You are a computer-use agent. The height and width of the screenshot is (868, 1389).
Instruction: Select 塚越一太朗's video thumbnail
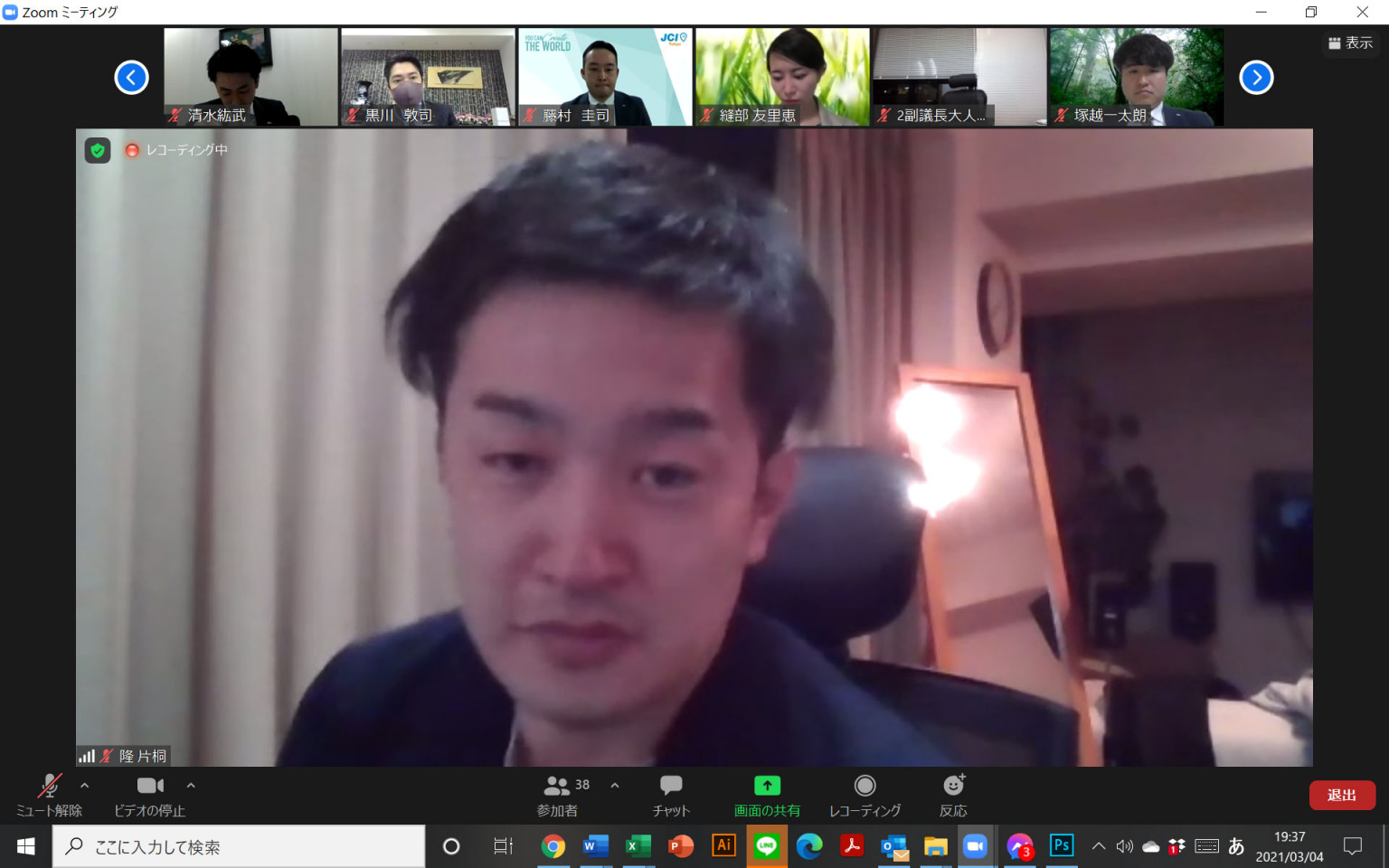point(1136,77)
